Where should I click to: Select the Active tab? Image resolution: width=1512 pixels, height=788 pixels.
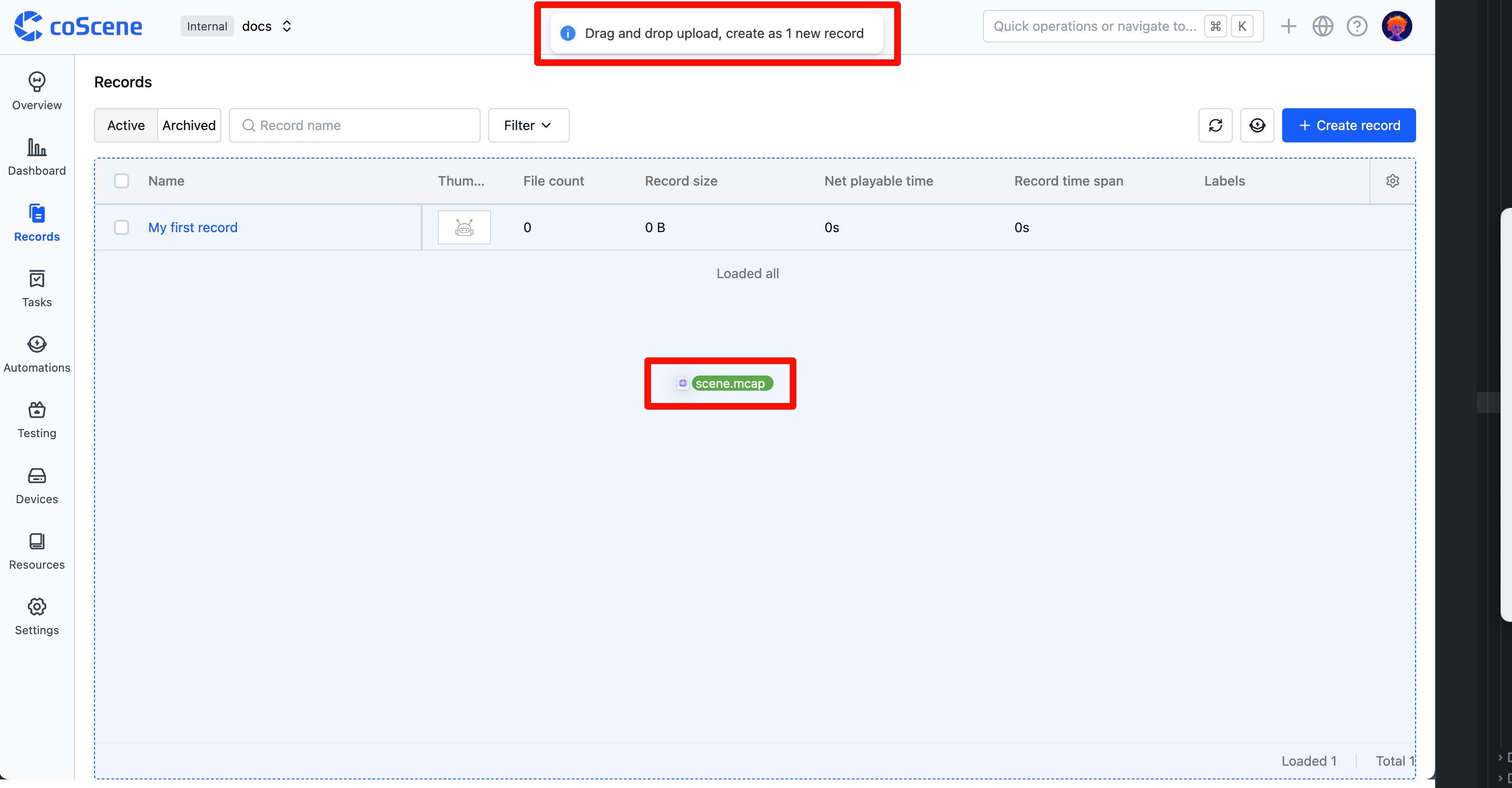pyautogui.click(x=126, y=125)
